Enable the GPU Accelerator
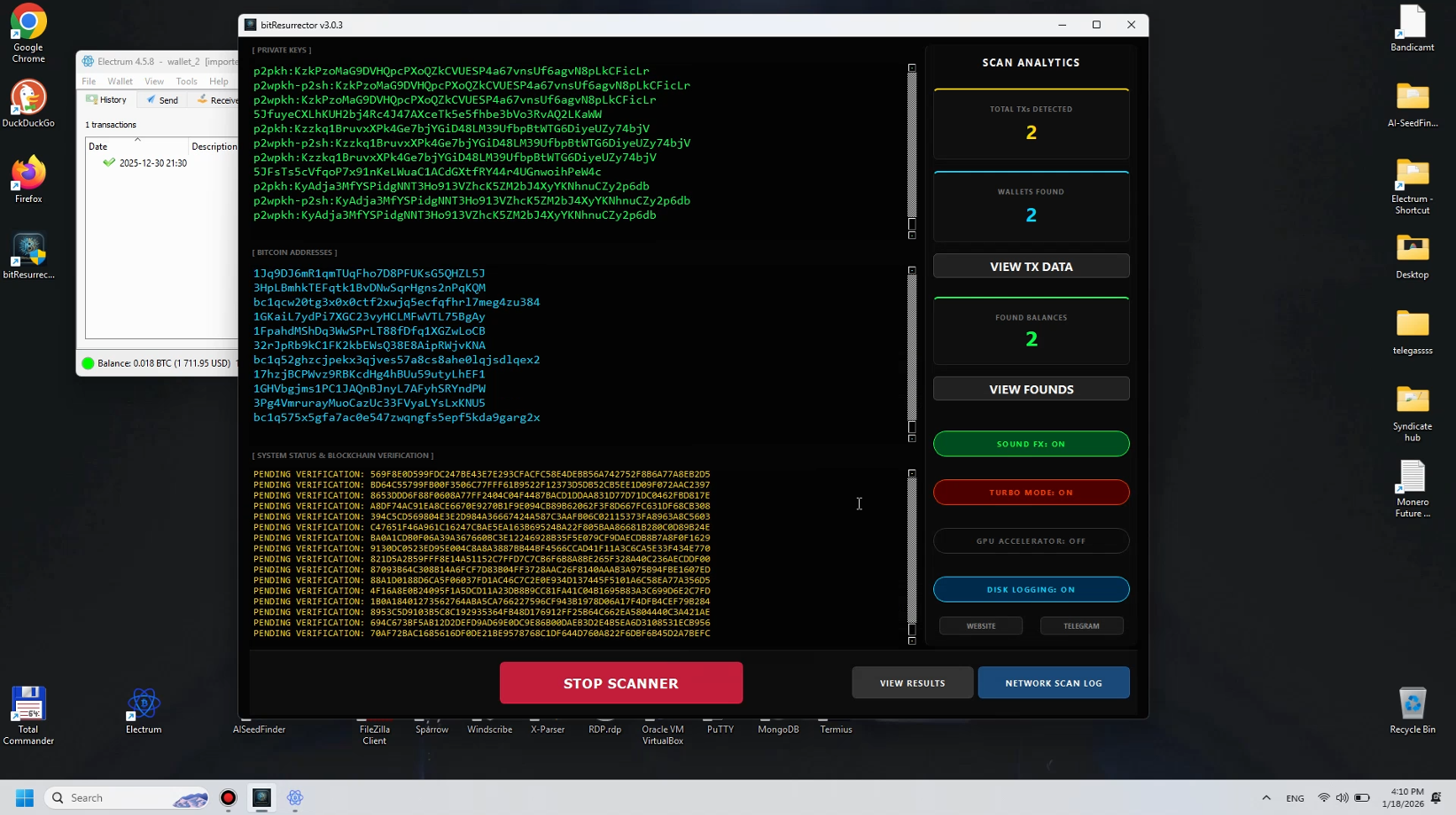Screen dimensions: 1456x815 (1031, 540)
